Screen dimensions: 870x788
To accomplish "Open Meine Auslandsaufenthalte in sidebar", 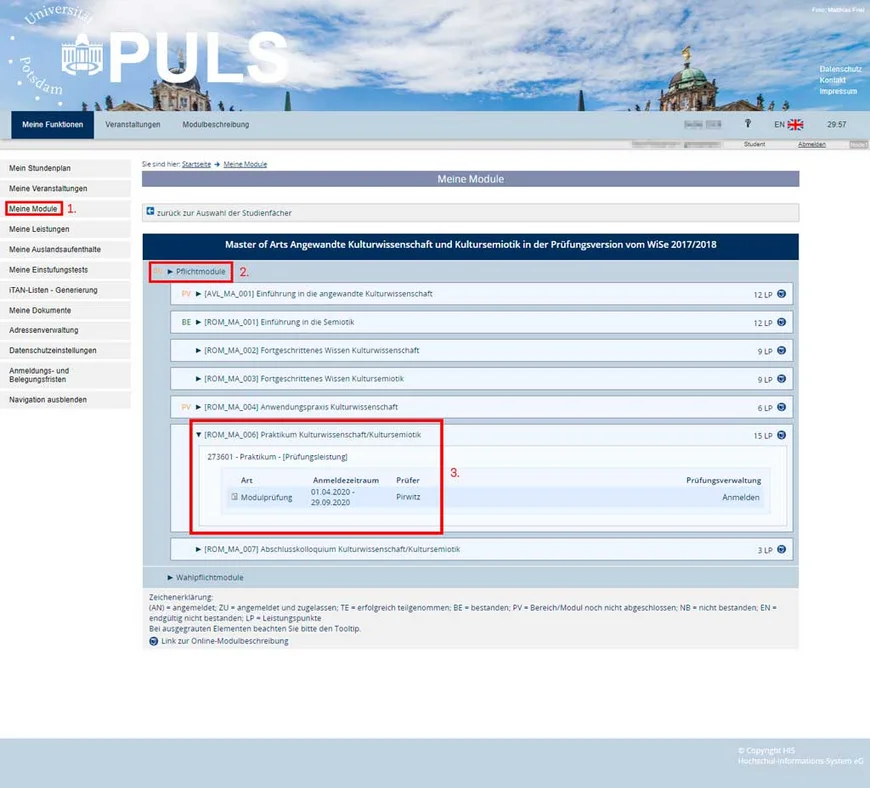I will point(65,250).
